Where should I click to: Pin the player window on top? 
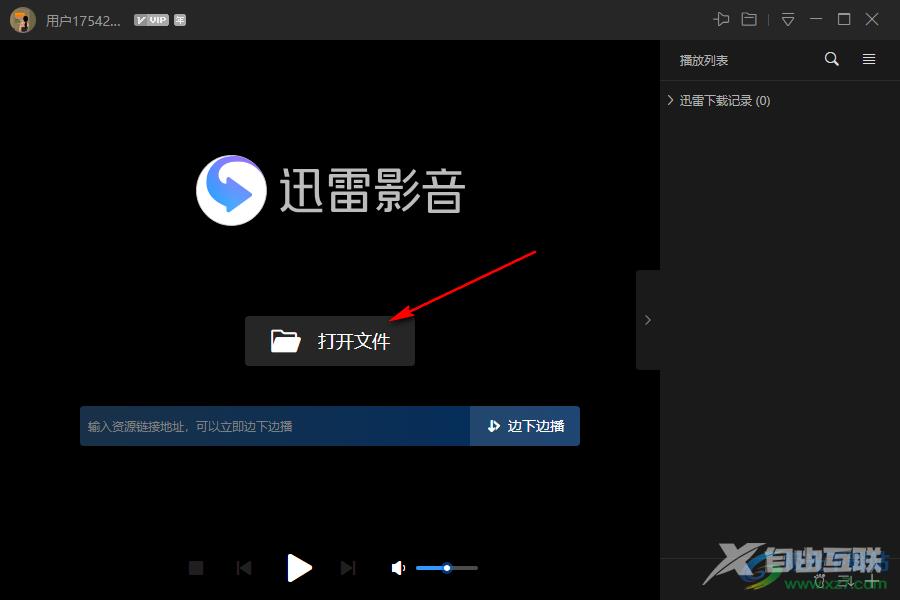click(721, 20)
